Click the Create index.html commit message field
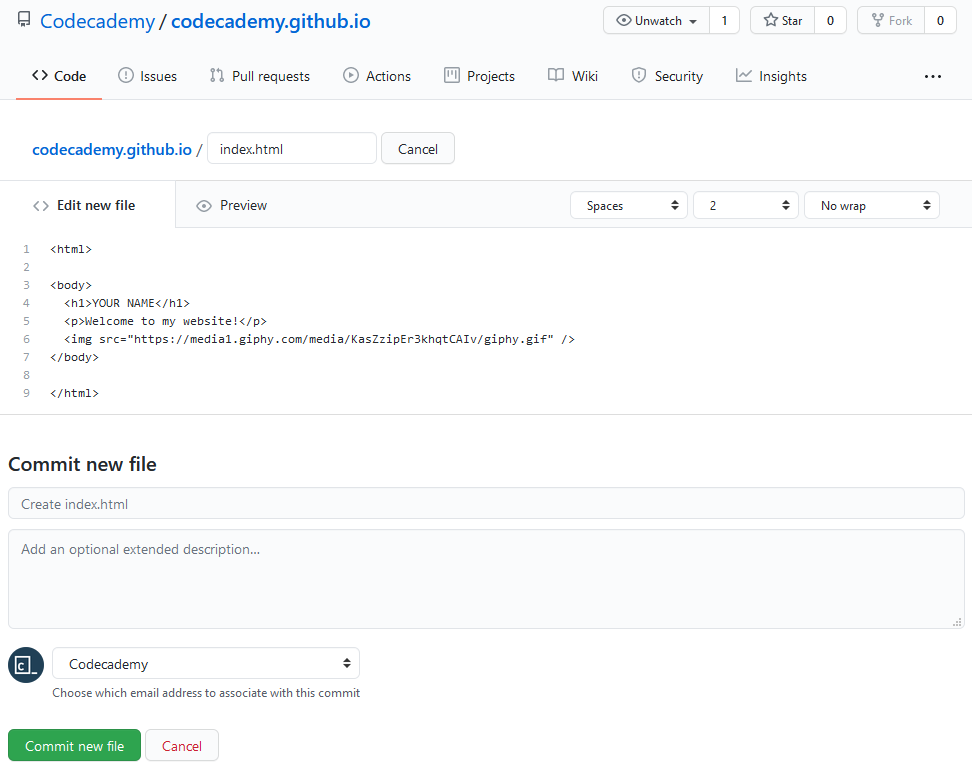The height and width of the screenshot is (768, 972). click(486, 503)
